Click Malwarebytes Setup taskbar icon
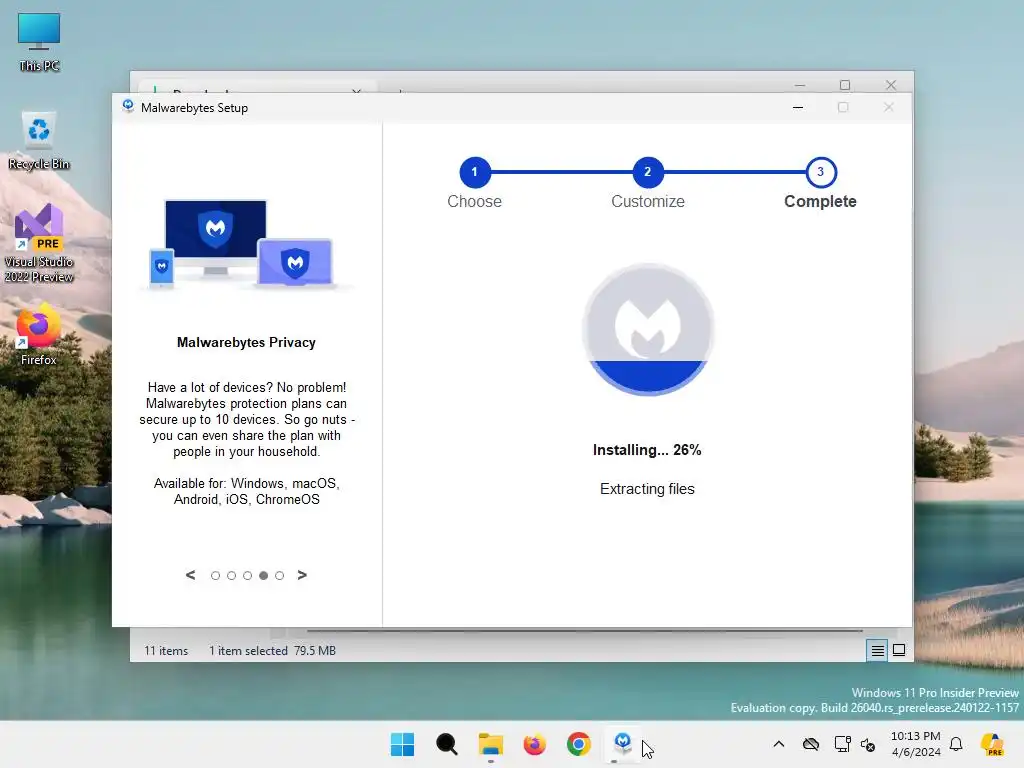This screenshot has height=768, width=1024. coord(622,744)
